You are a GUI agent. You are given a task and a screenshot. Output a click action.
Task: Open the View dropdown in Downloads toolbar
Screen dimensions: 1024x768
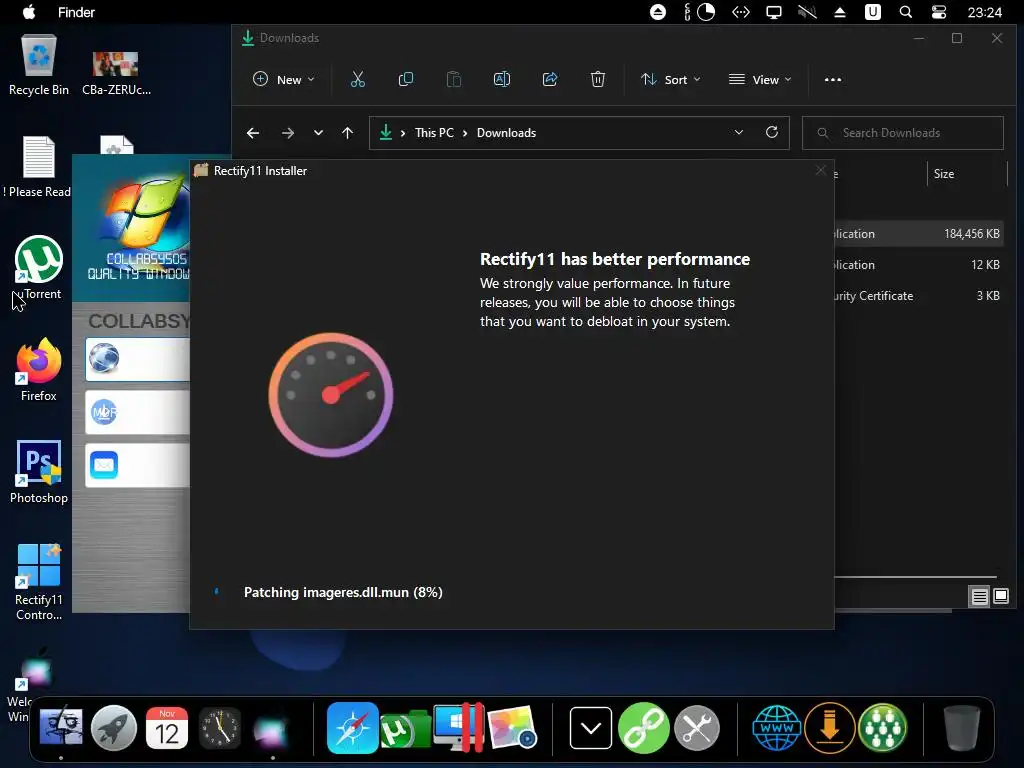pyautogui.click(x=760, y=80)
